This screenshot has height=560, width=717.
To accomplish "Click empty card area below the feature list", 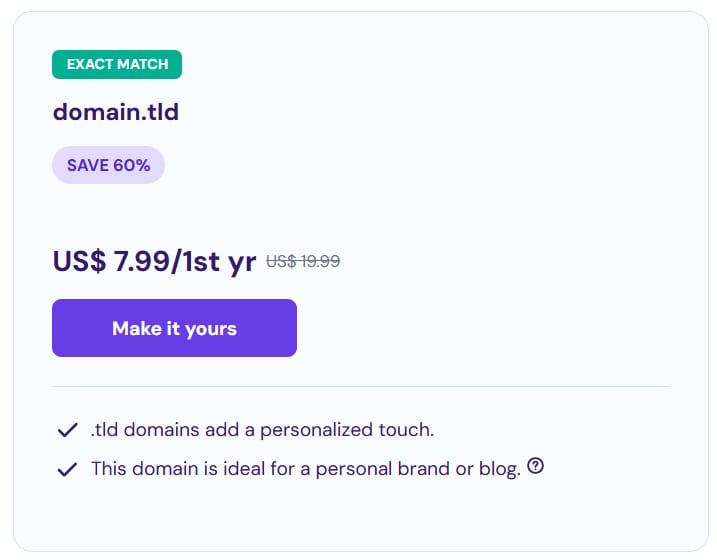I will [360, 518].
